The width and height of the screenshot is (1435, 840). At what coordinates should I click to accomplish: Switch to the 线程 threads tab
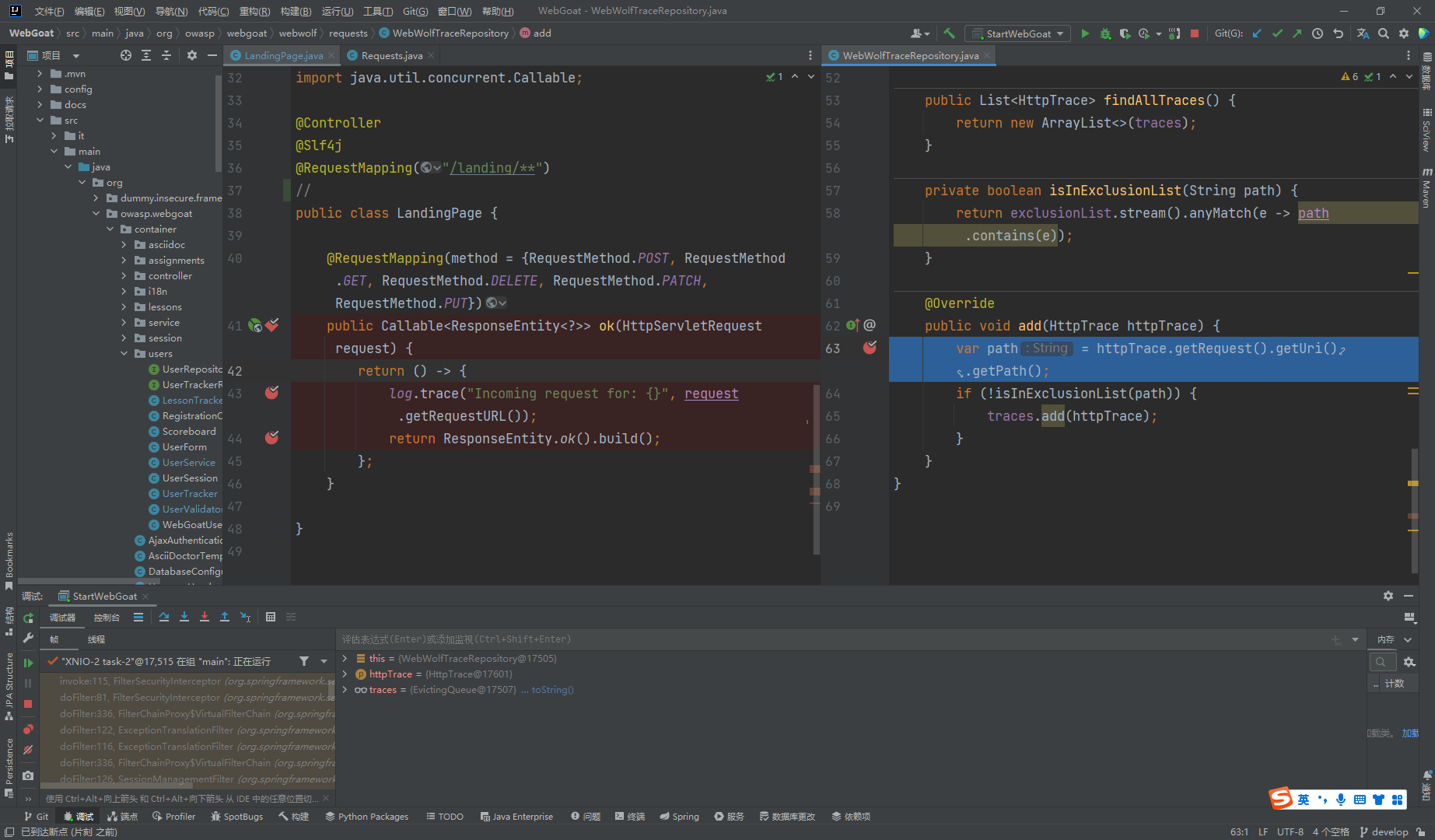(96, 639)
